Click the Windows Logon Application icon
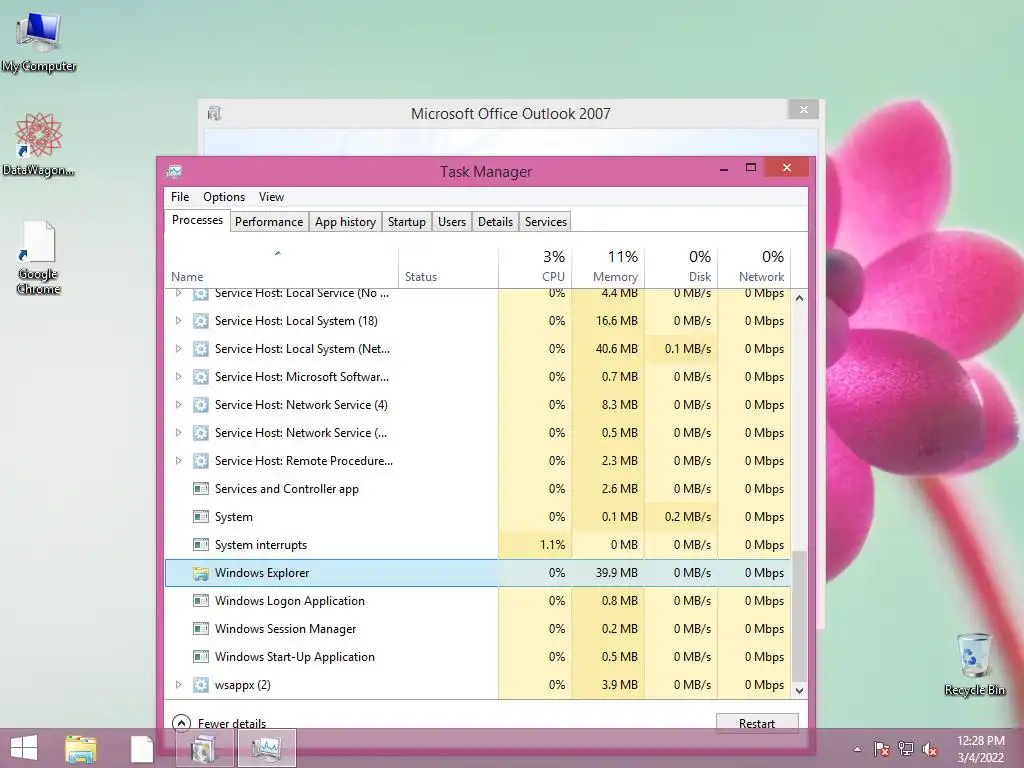The width and height of the screenshot is (1024, 768). [x=200, y=601]
